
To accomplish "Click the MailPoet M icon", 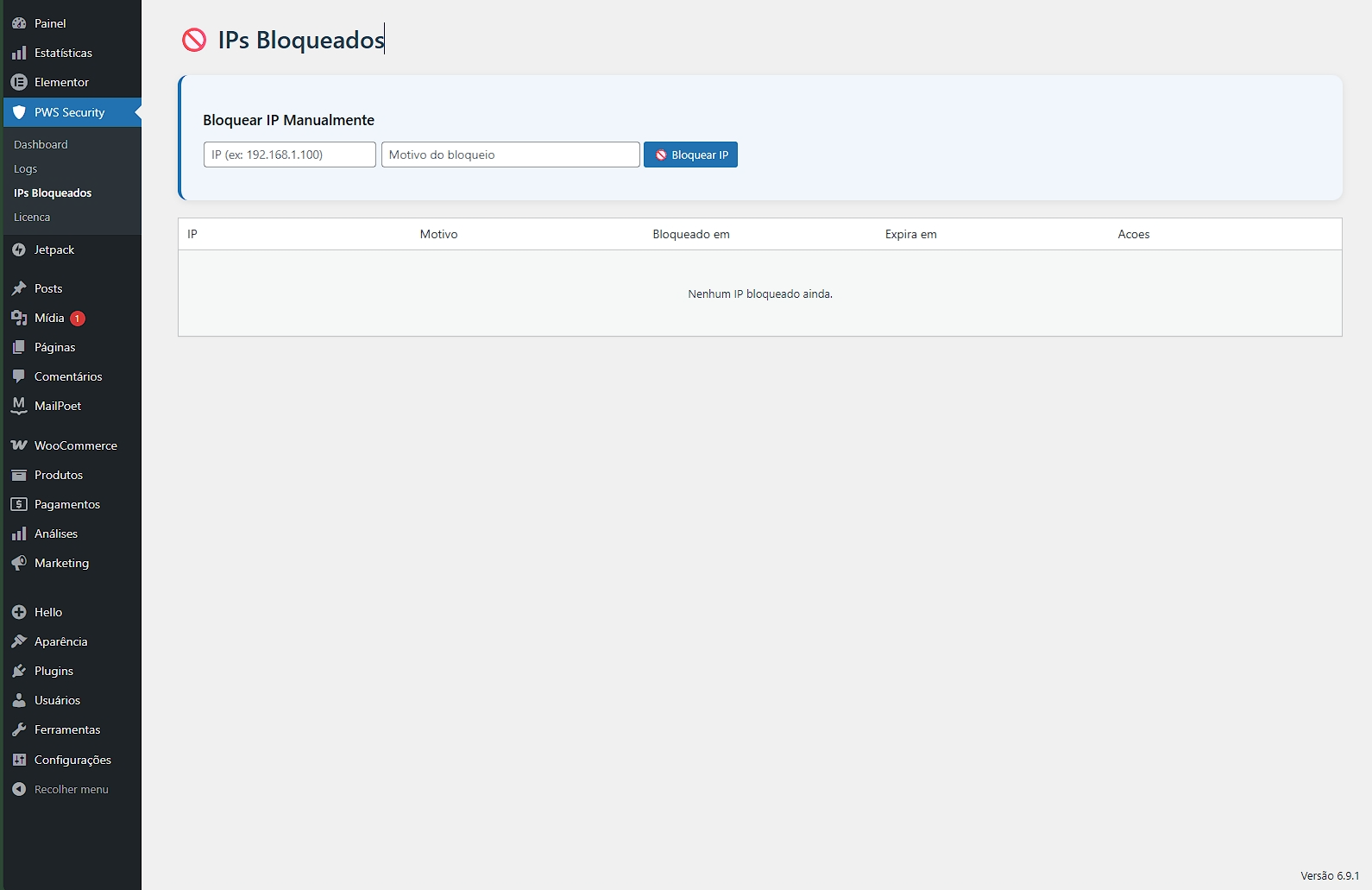I will 19,406.
